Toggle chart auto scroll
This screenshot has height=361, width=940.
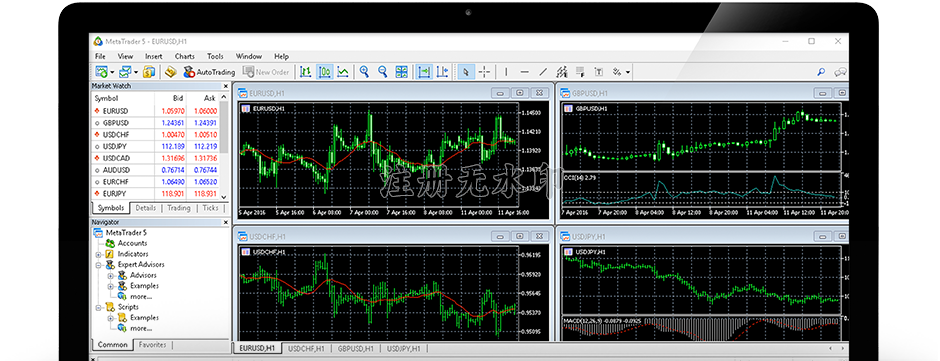[x=424, y=72]
